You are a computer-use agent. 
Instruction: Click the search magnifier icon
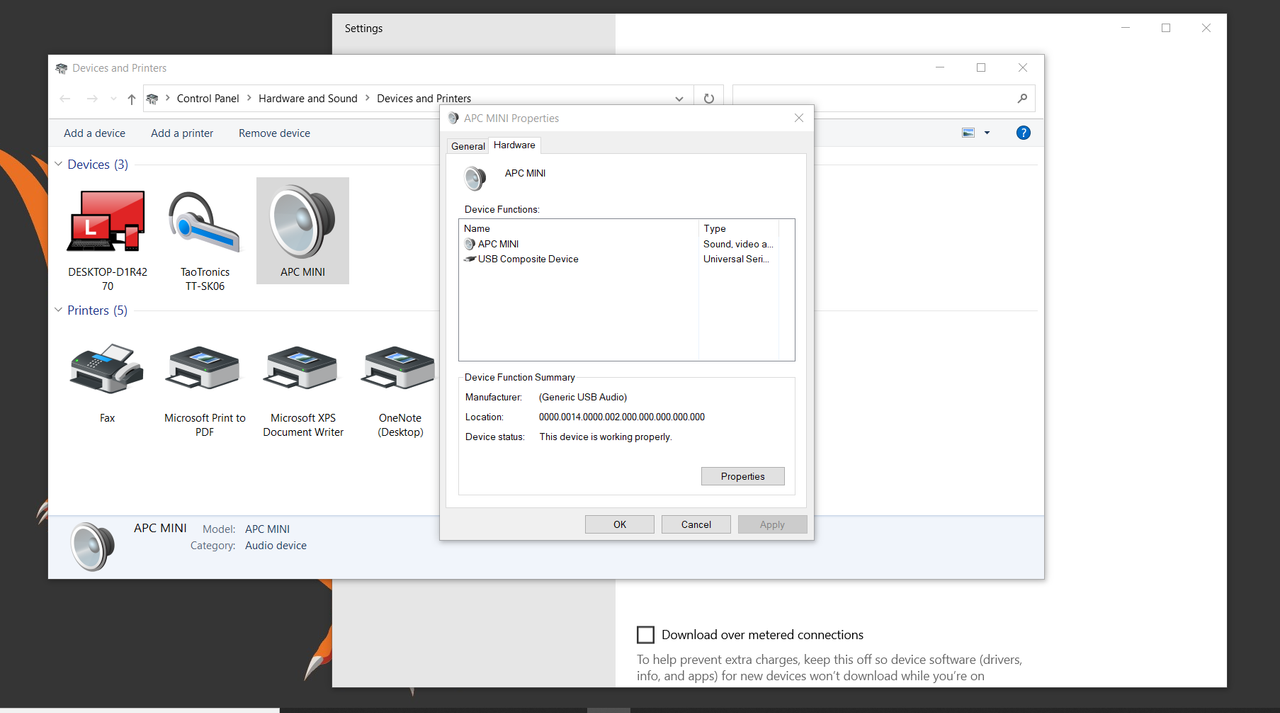pyautogui.click(x=1022, y=98)
